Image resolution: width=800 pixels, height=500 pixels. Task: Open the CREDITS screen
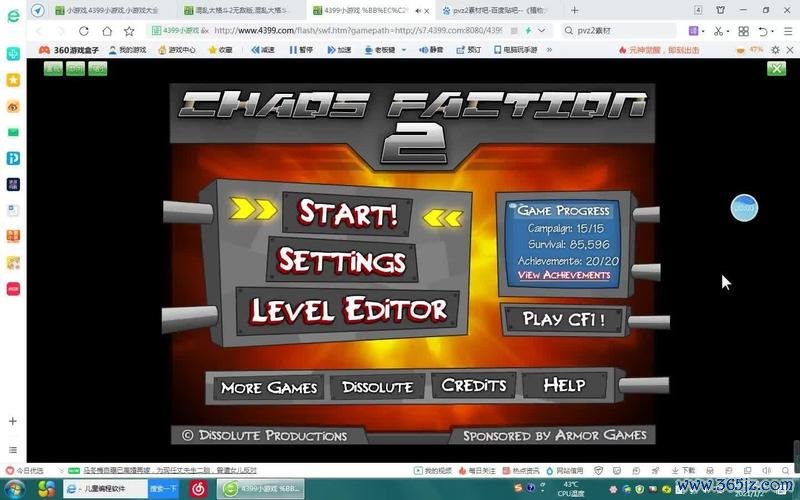click(473, 385)
